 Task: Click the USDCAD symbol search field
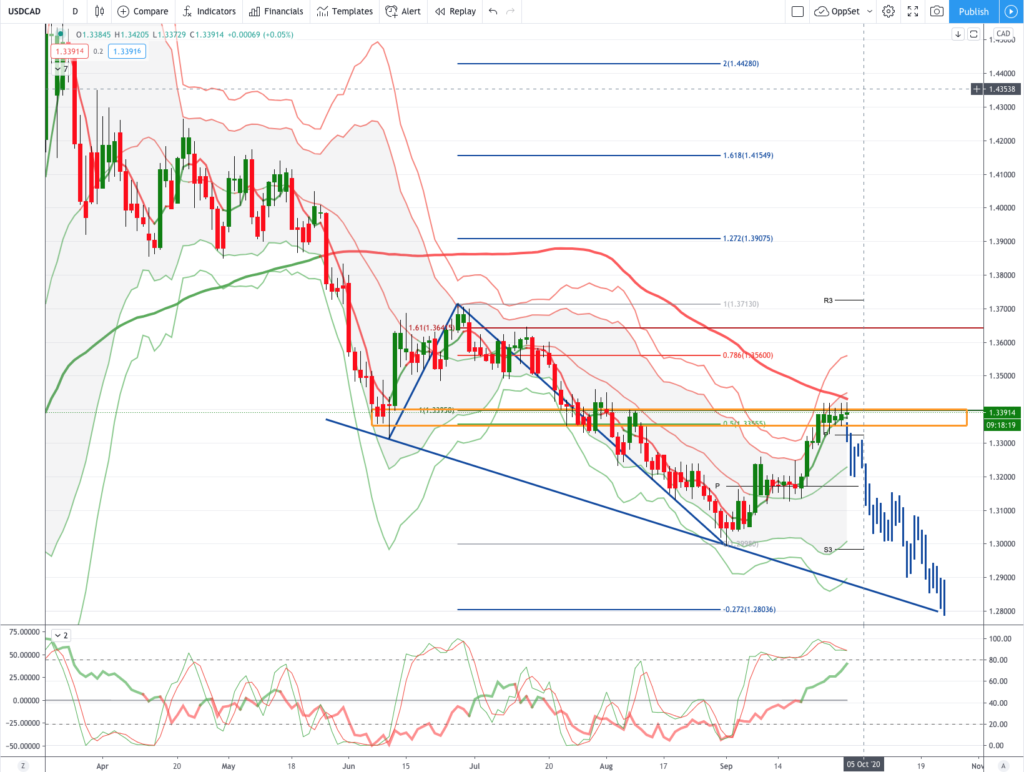[32, 12]
